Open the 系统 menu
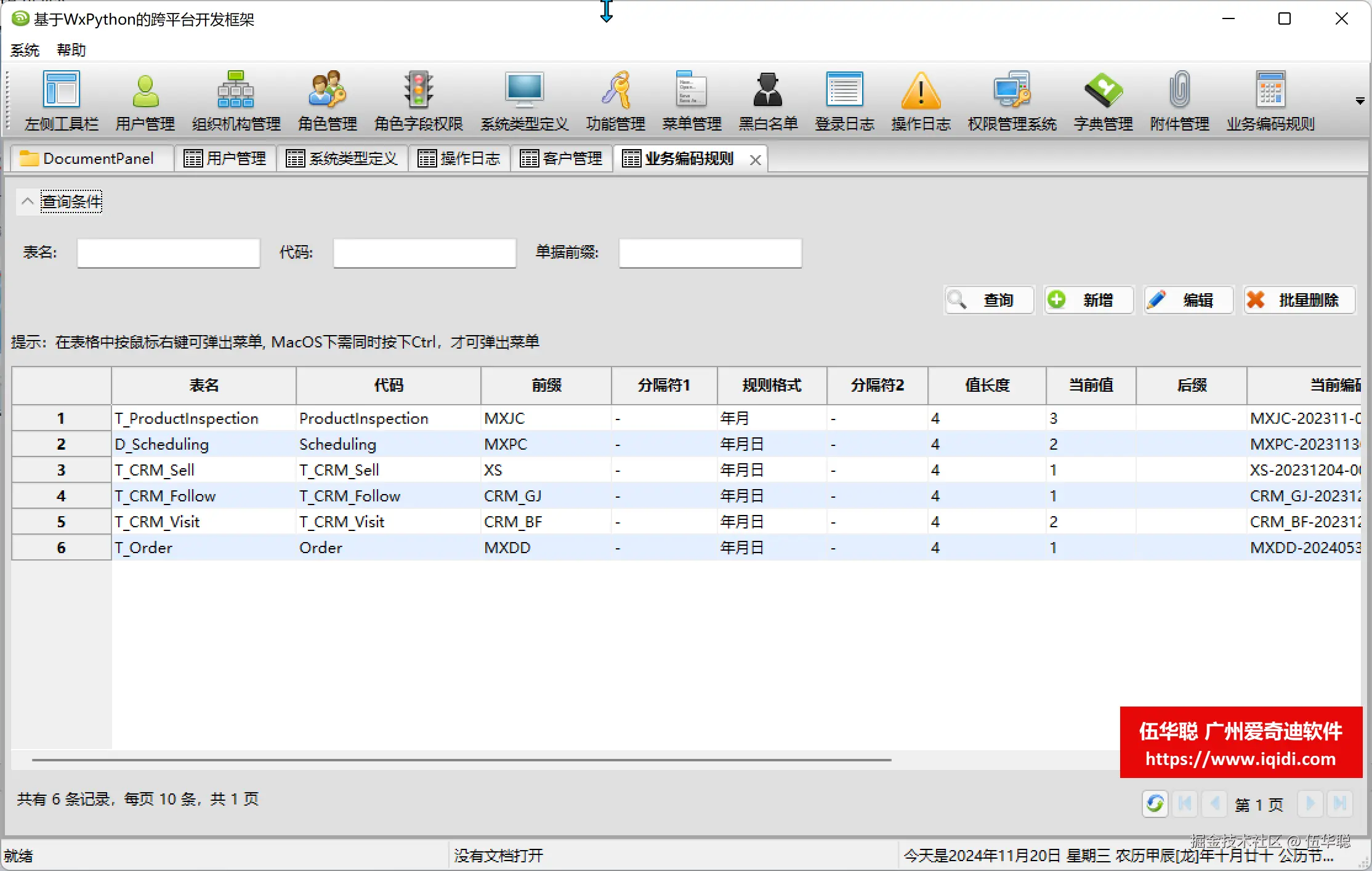Image resolution: width=1372 pixels, height=871 pixels. [25, 50]
